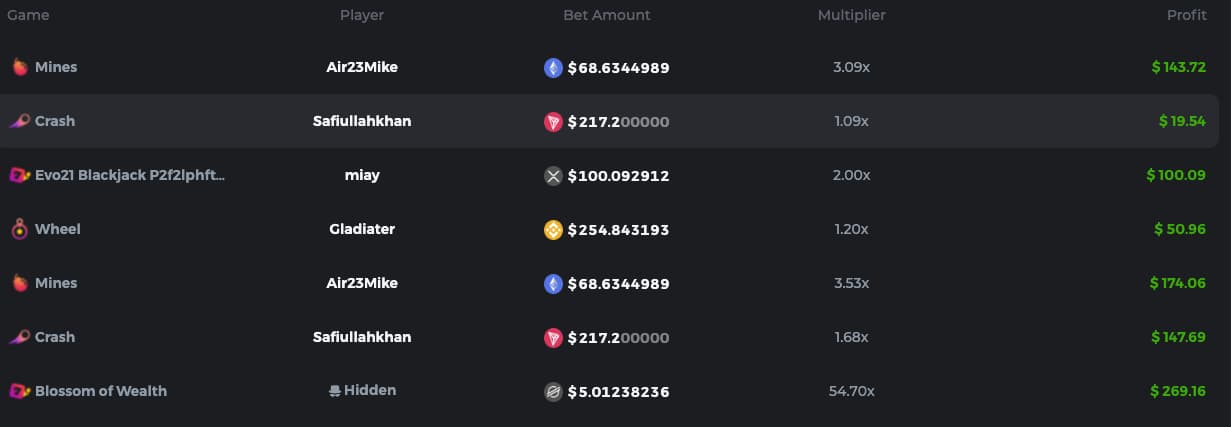
Task: Click the XRP coin icon beside $100.092912
Action: pyautogui.click(x=553, y=176)
